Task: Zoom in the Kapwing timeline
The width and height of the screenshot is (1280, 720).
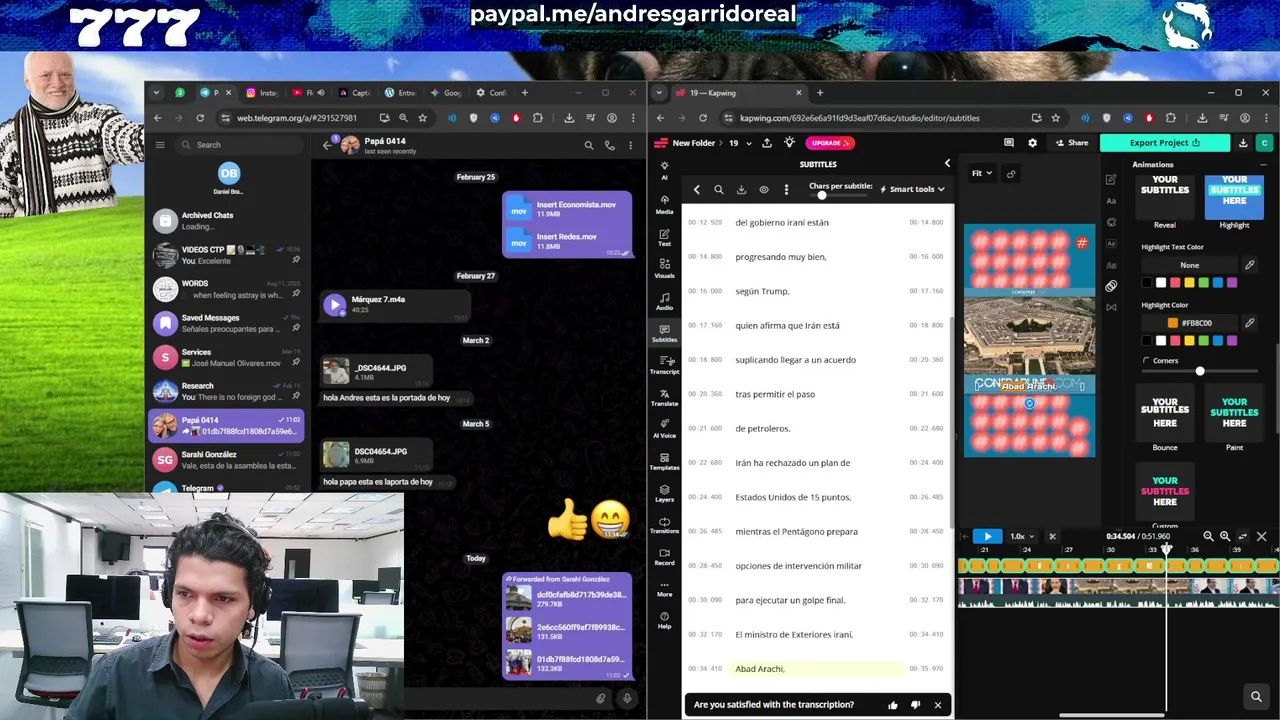Action: tap(1225, 537)
